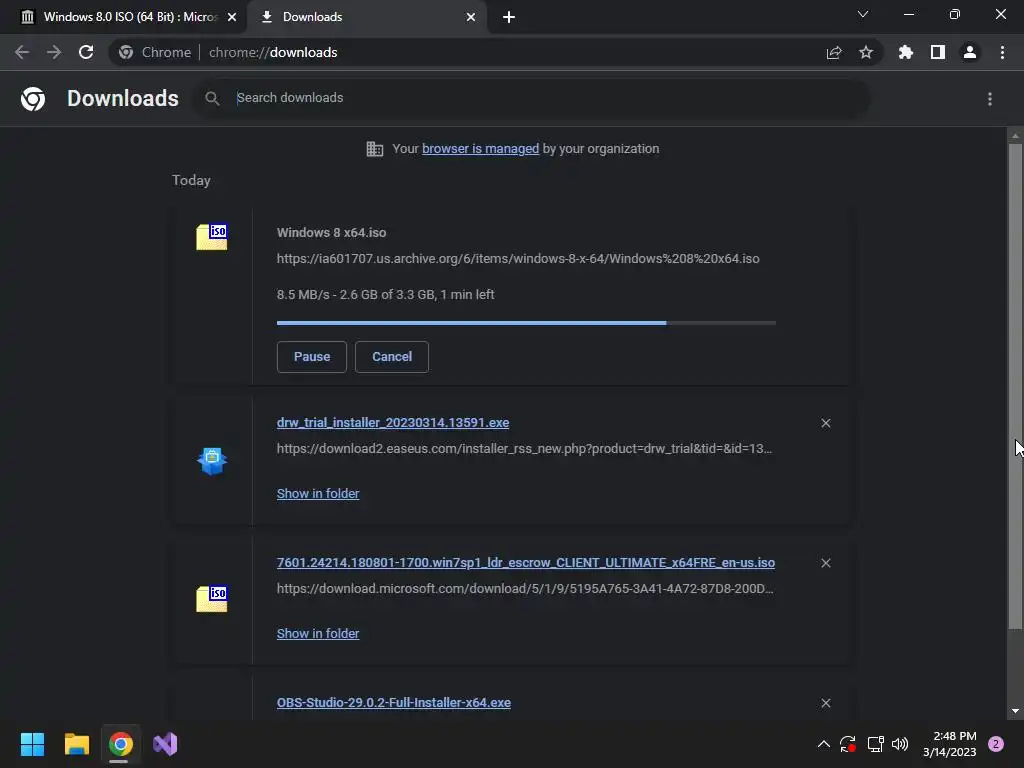This screenshot has height=768, width=1024.
Task: Open the network tray icon
Action: click(x=875, y=744)
